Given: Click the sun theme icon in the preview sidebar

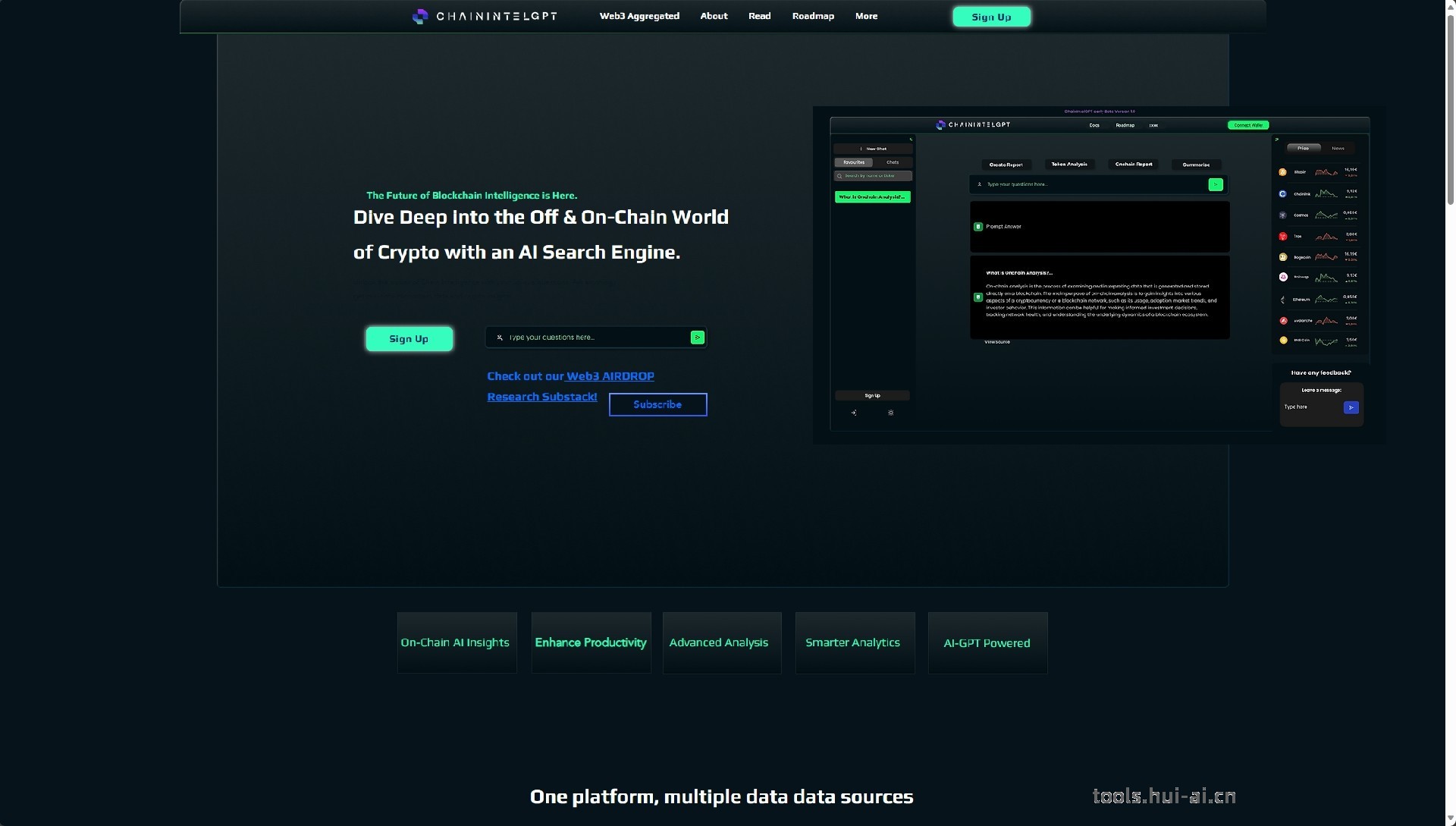Looking at the screenshot, I should [891, 413].
